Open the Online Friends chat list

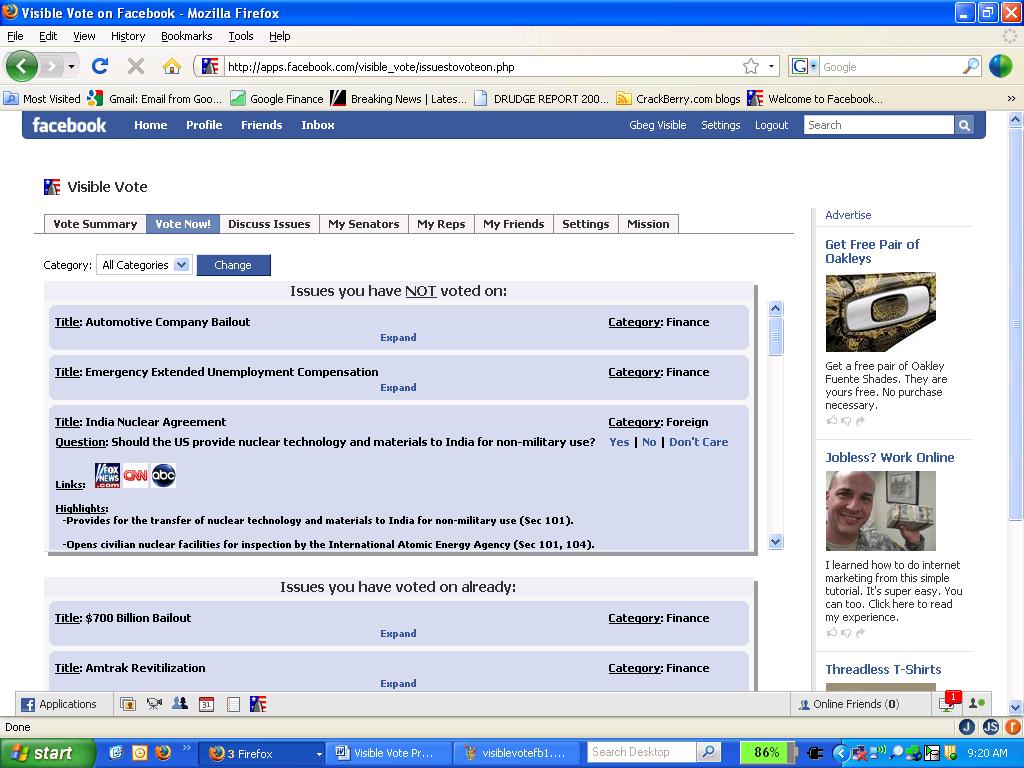coord(856,704)
